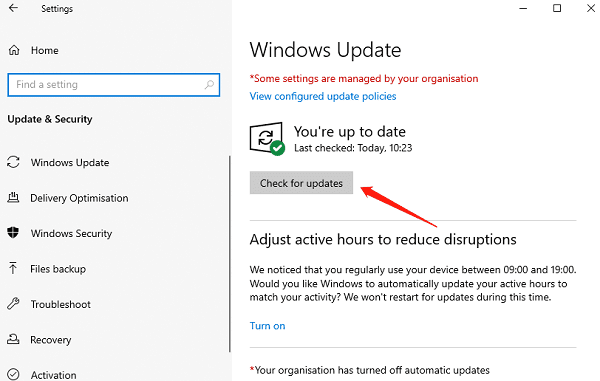Click the Troubleshoot wrench icon
This screenshot has width=600, height=381.
(x=13, y=304)
